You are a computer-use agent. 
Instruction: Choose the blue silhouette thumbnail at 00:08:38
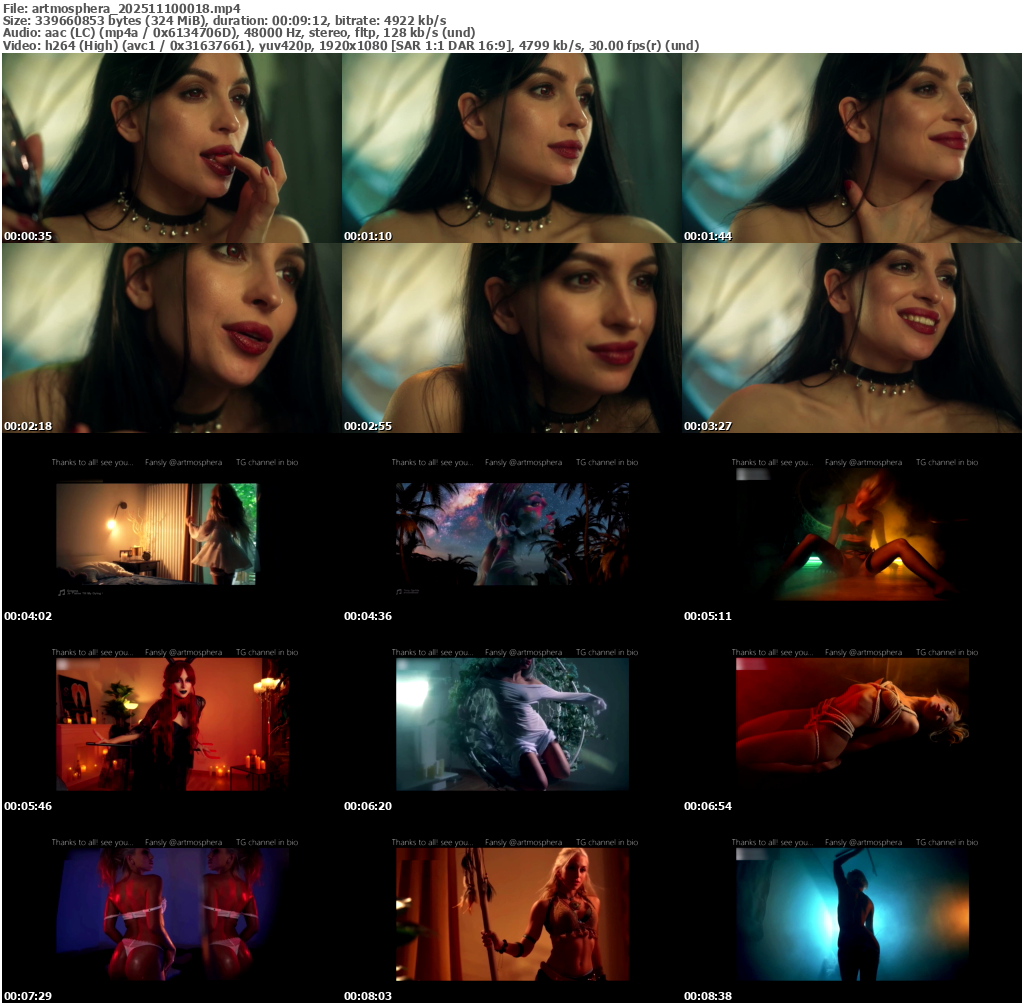click(x=852, y=914)
